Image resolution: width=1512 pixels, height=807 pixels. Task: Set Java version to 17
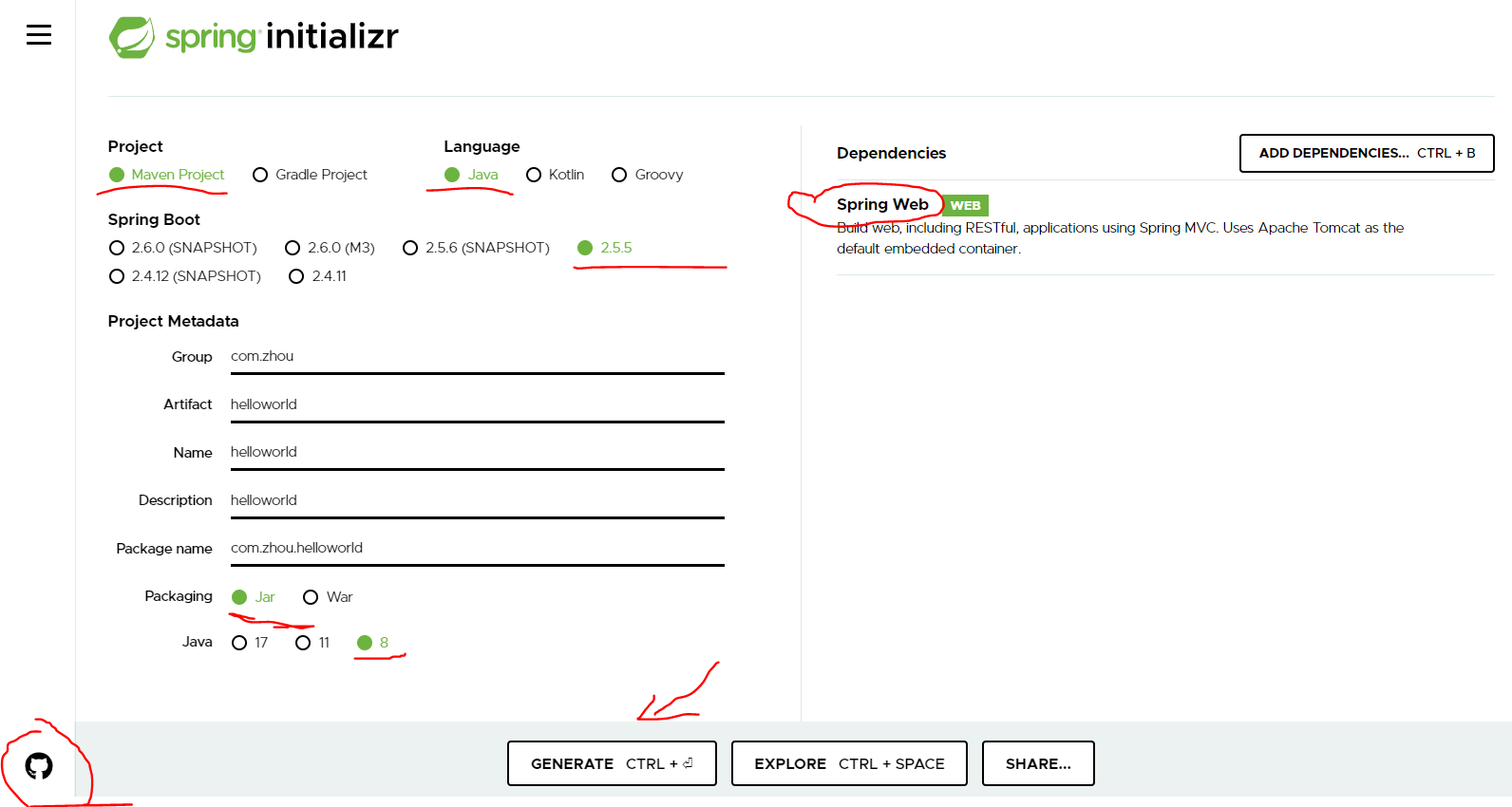(x=250, y=643)
